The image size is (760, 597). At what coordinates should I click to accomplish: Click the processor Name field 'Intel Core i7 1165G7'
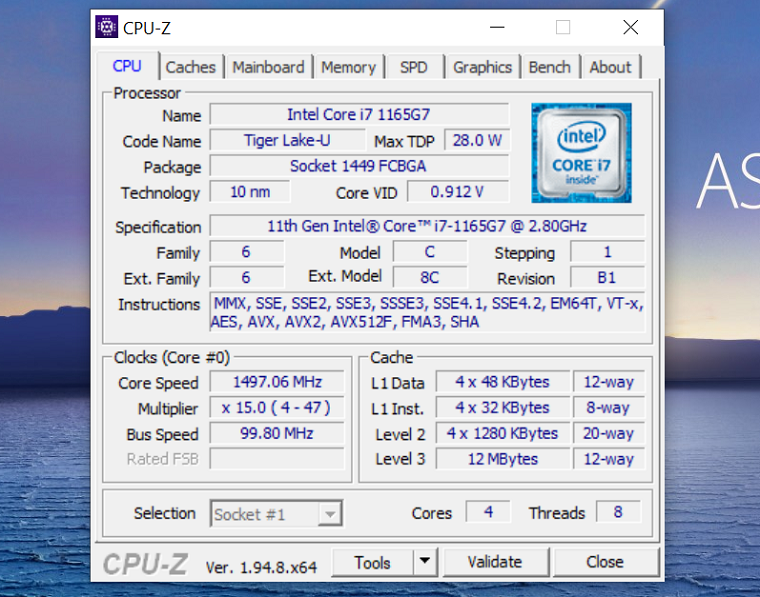click(359, 114)
